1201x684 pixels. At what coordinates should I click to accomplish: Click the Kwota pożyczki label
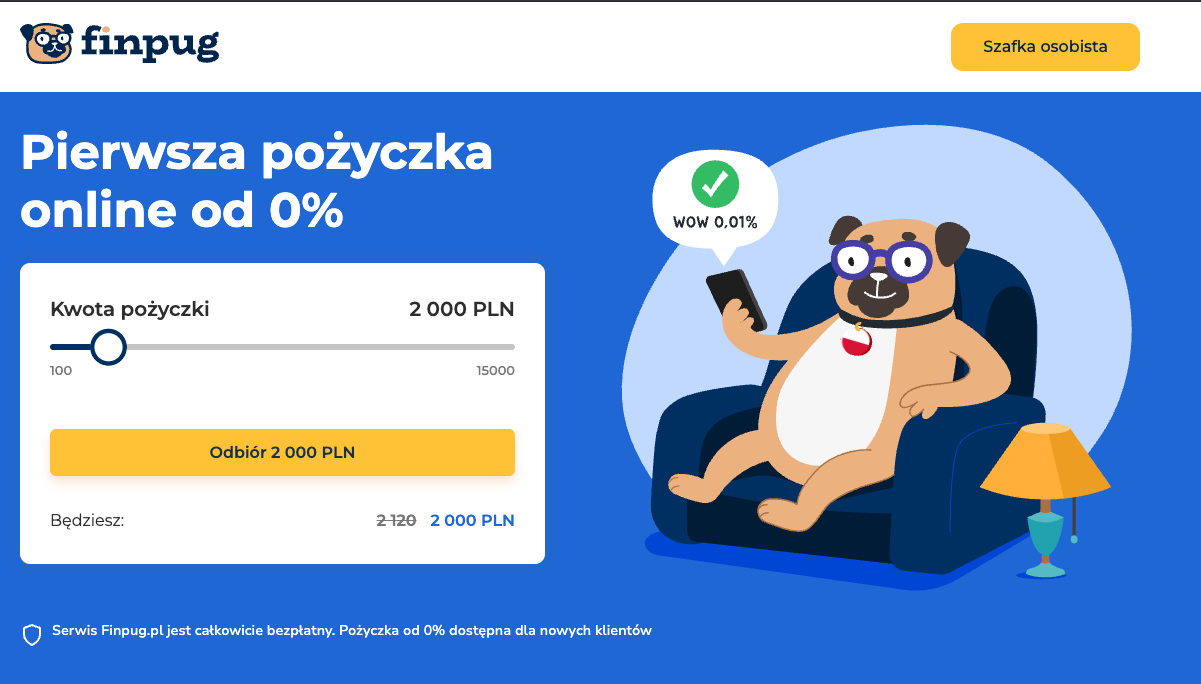coord(130,309)
